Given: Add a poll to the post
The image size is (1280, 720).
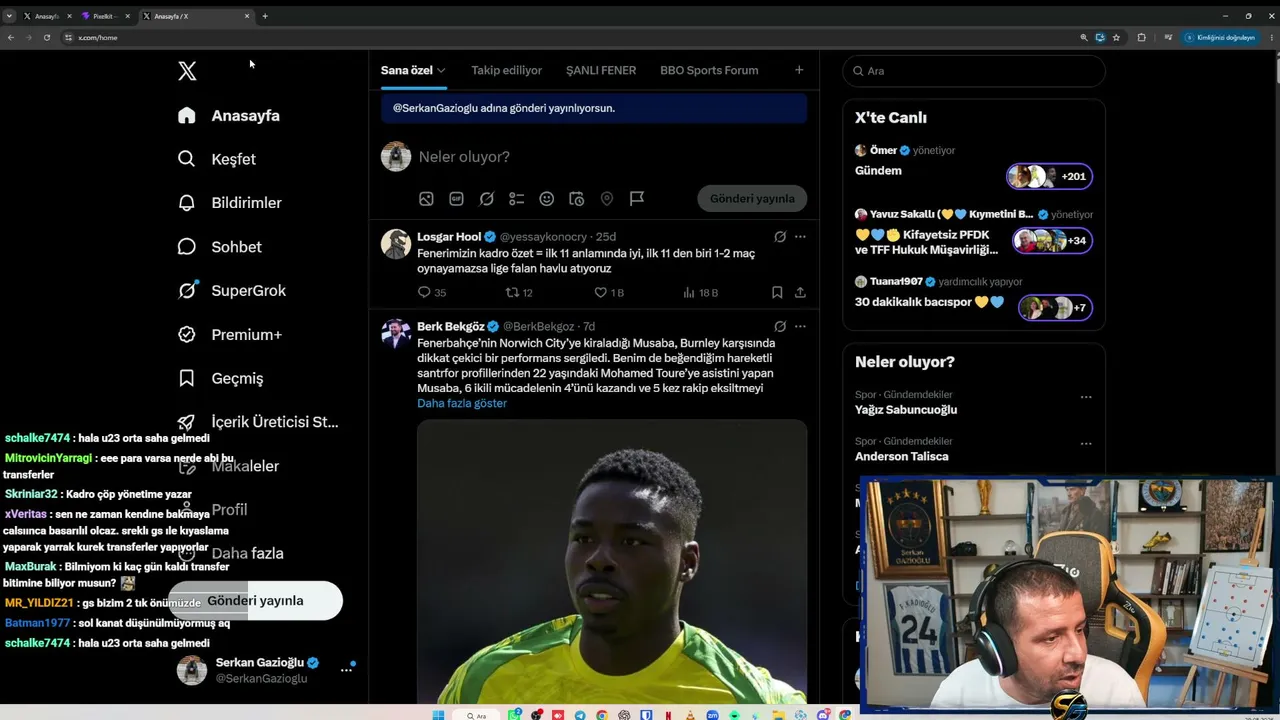Looking at the screenshot, I should point(516,199).
